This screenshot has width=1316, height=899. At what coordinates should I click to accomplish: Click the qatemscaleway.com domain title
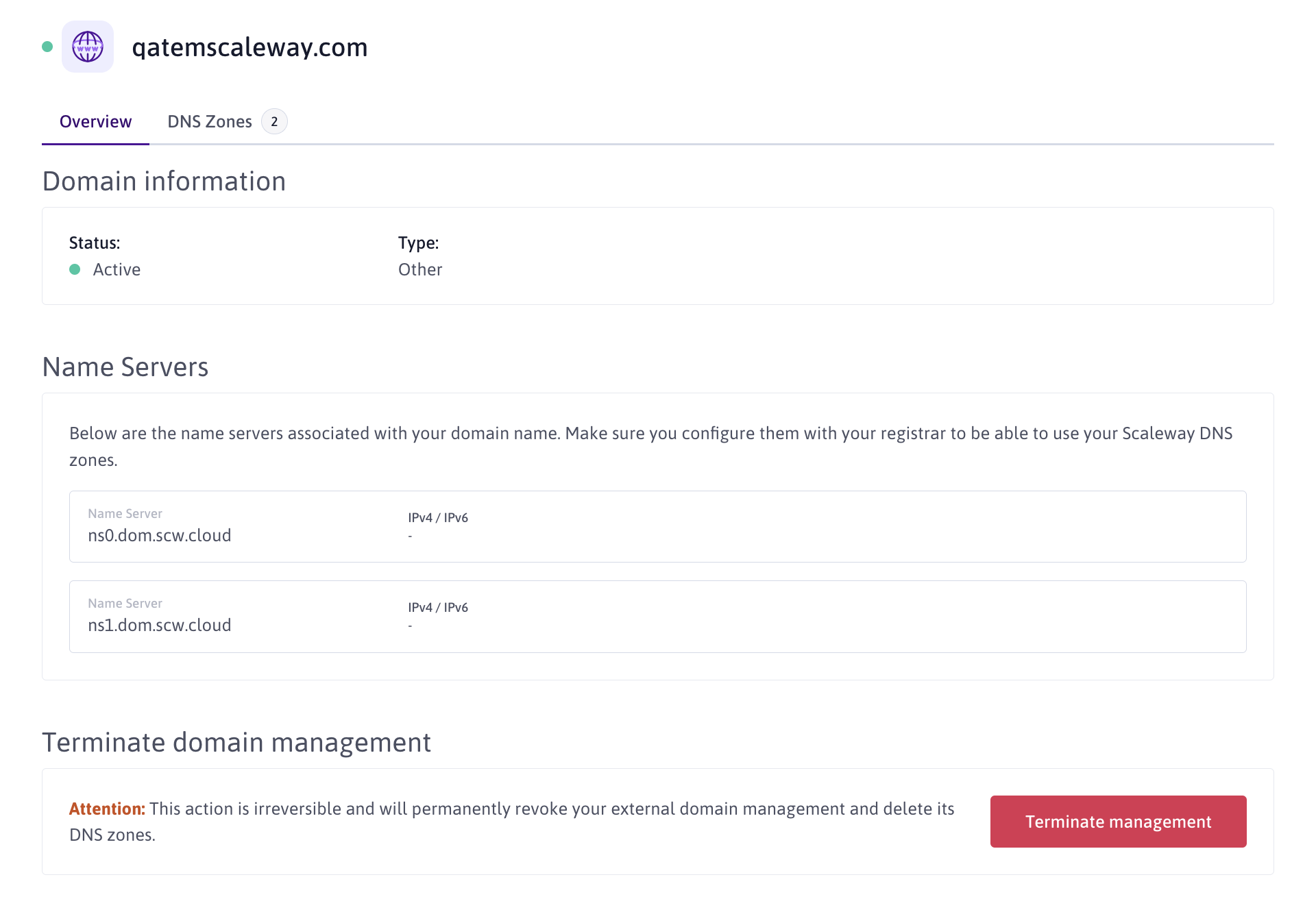click(x=249, y=47)
